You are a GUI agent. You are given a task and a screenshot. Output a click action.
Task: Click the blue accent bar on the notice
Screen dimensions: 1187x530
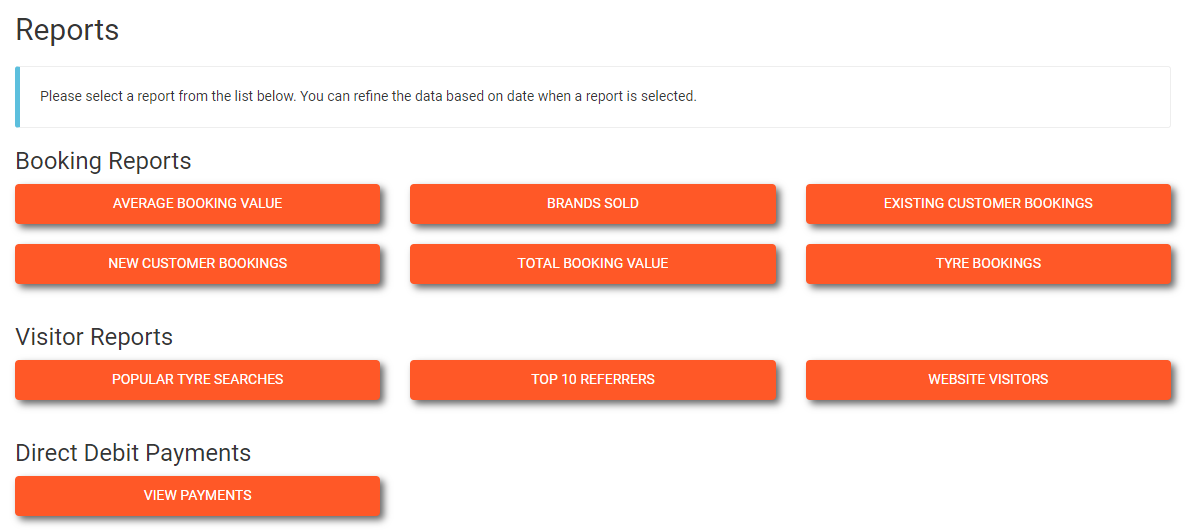(17, 97)
